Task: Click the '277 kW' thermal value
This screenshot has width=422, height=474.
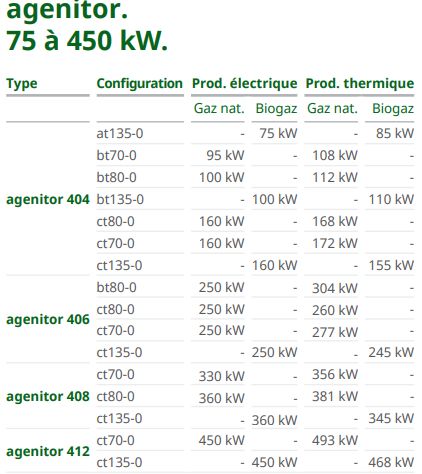Action: click(335, 332)
